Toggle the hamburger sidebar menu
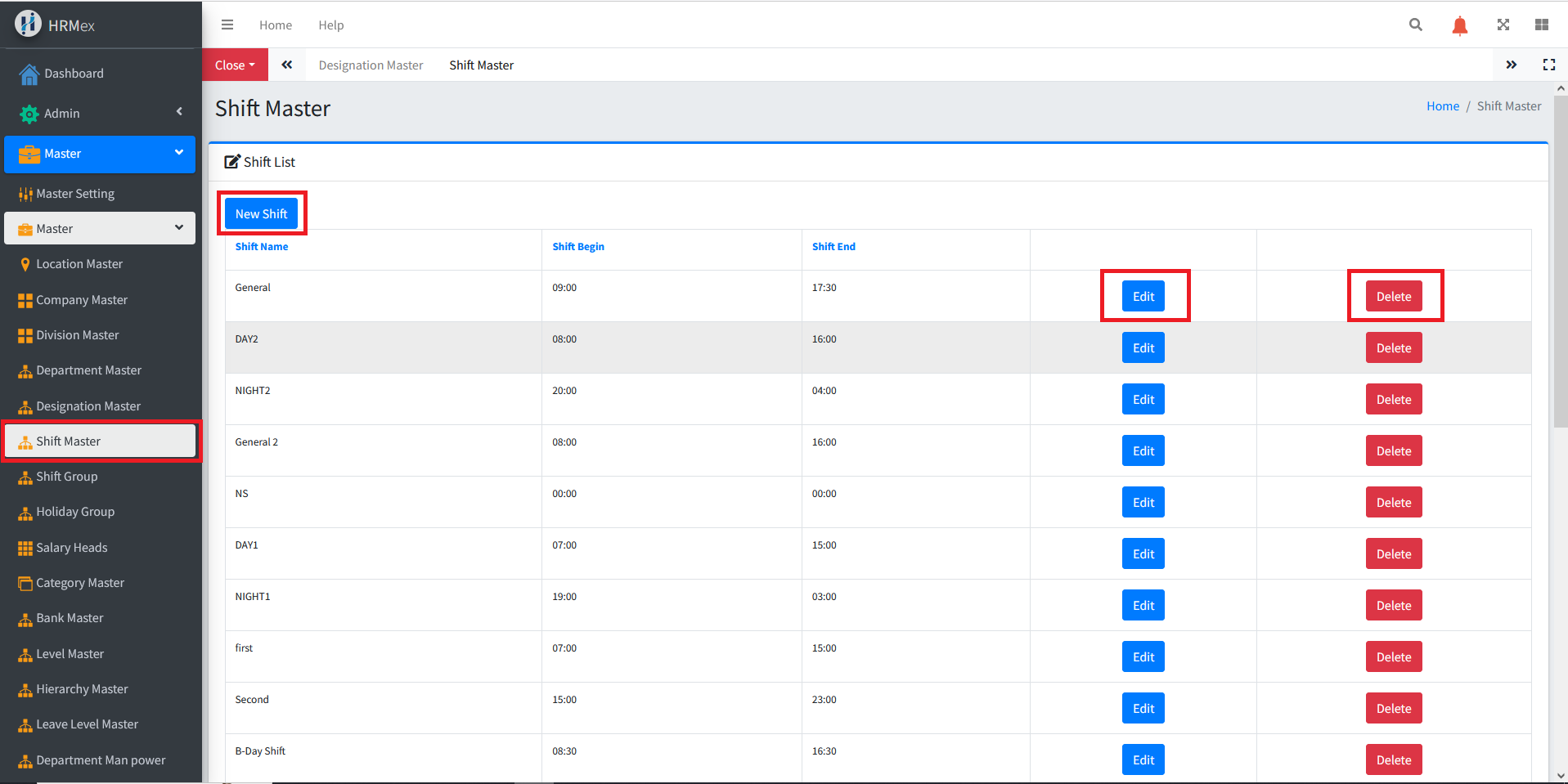Image resolution: width=1568 pixels, height=784 pixels. [227, 25]
